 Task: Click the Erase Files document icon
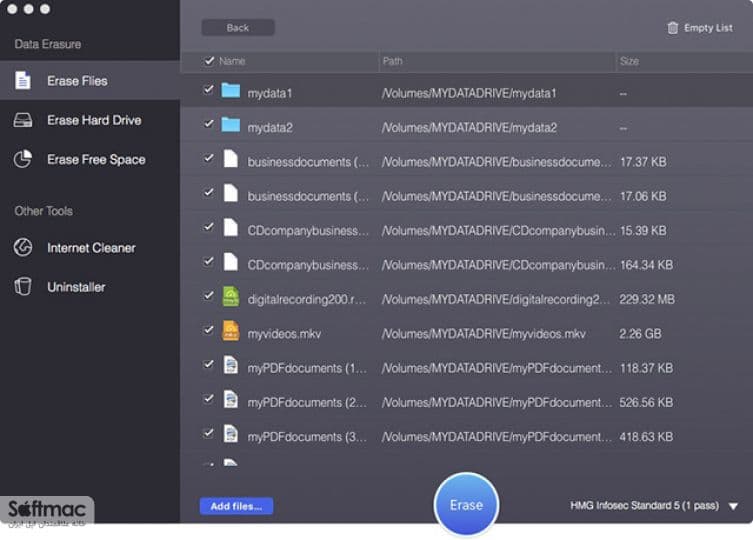(23, 81)
